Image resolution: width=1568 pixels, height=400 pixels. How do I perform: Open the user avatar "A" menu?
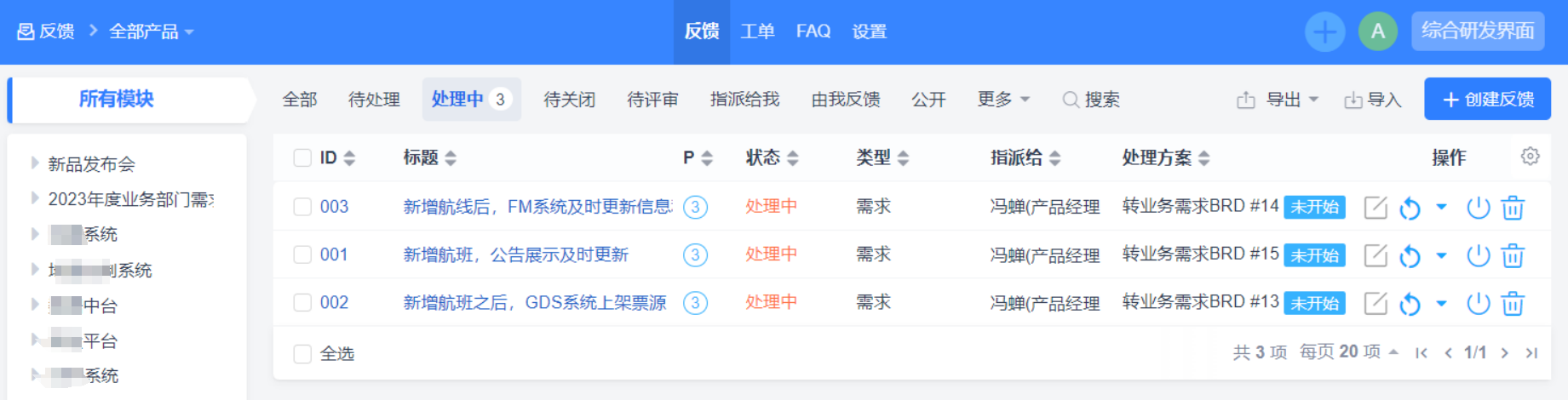[1377, 32]
